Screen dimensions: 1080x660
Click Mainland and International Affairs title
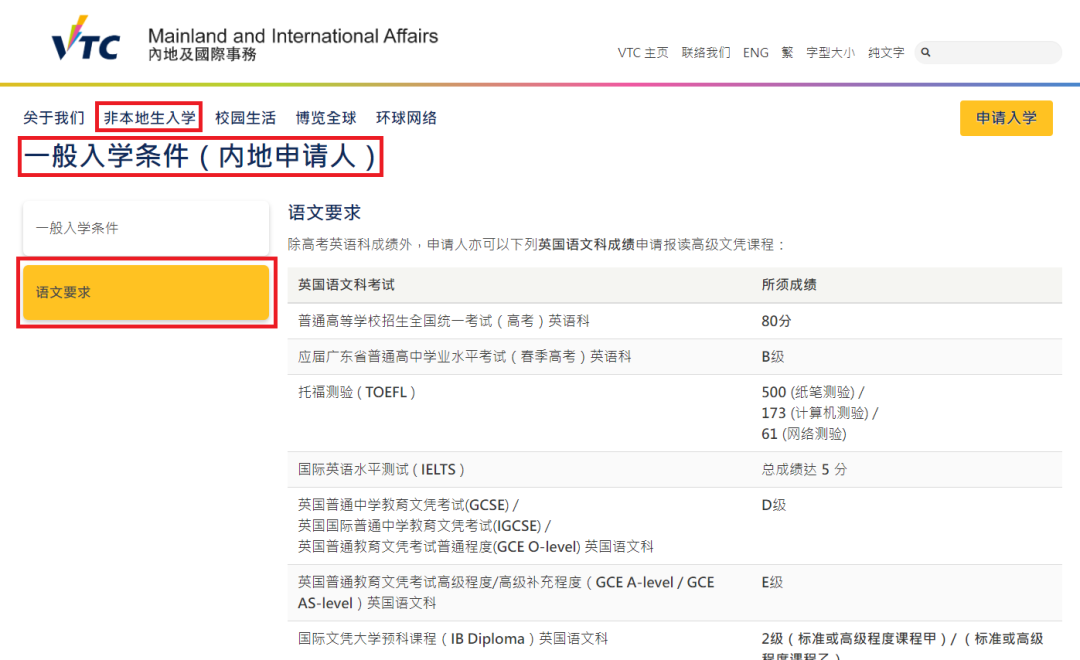tap(293, 37)
